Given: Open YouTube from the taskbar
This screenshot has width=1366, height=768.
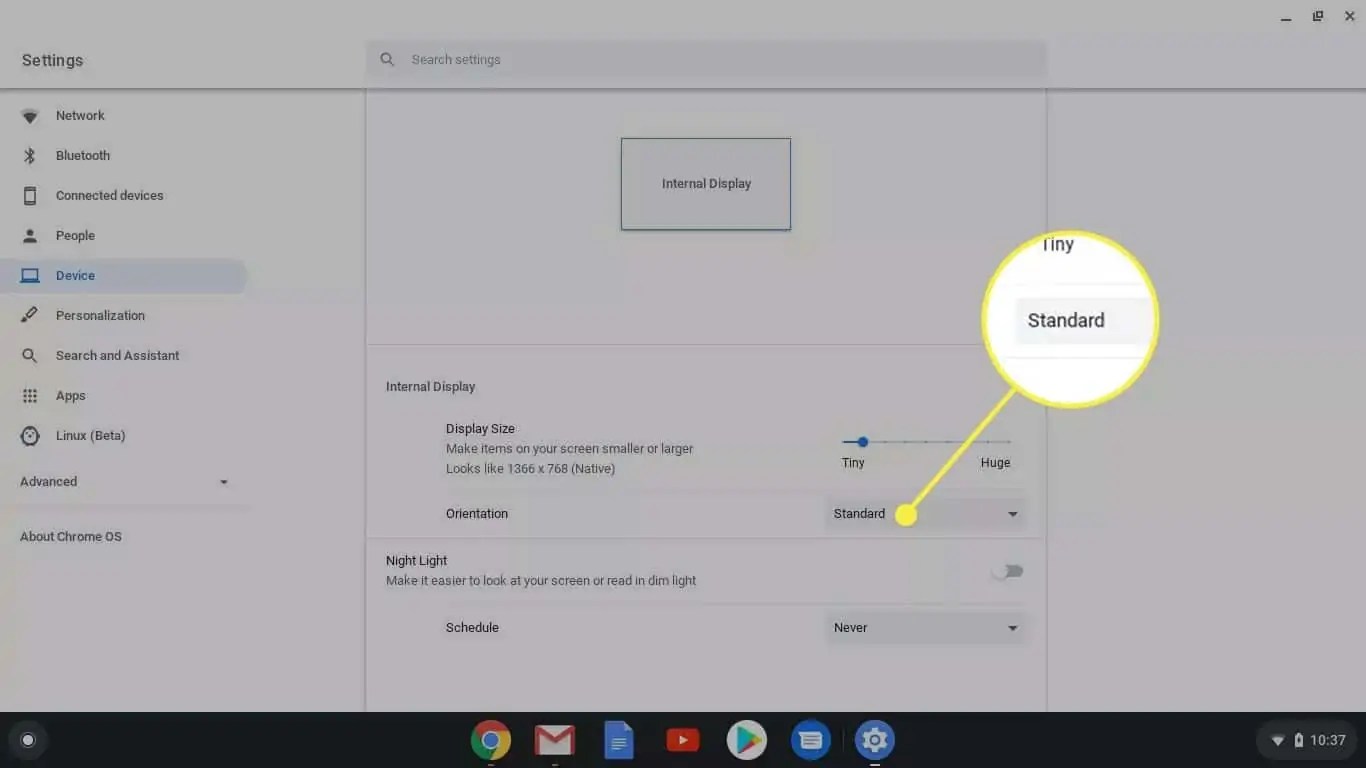Looking at the screenshot, I should coord(682,740).
